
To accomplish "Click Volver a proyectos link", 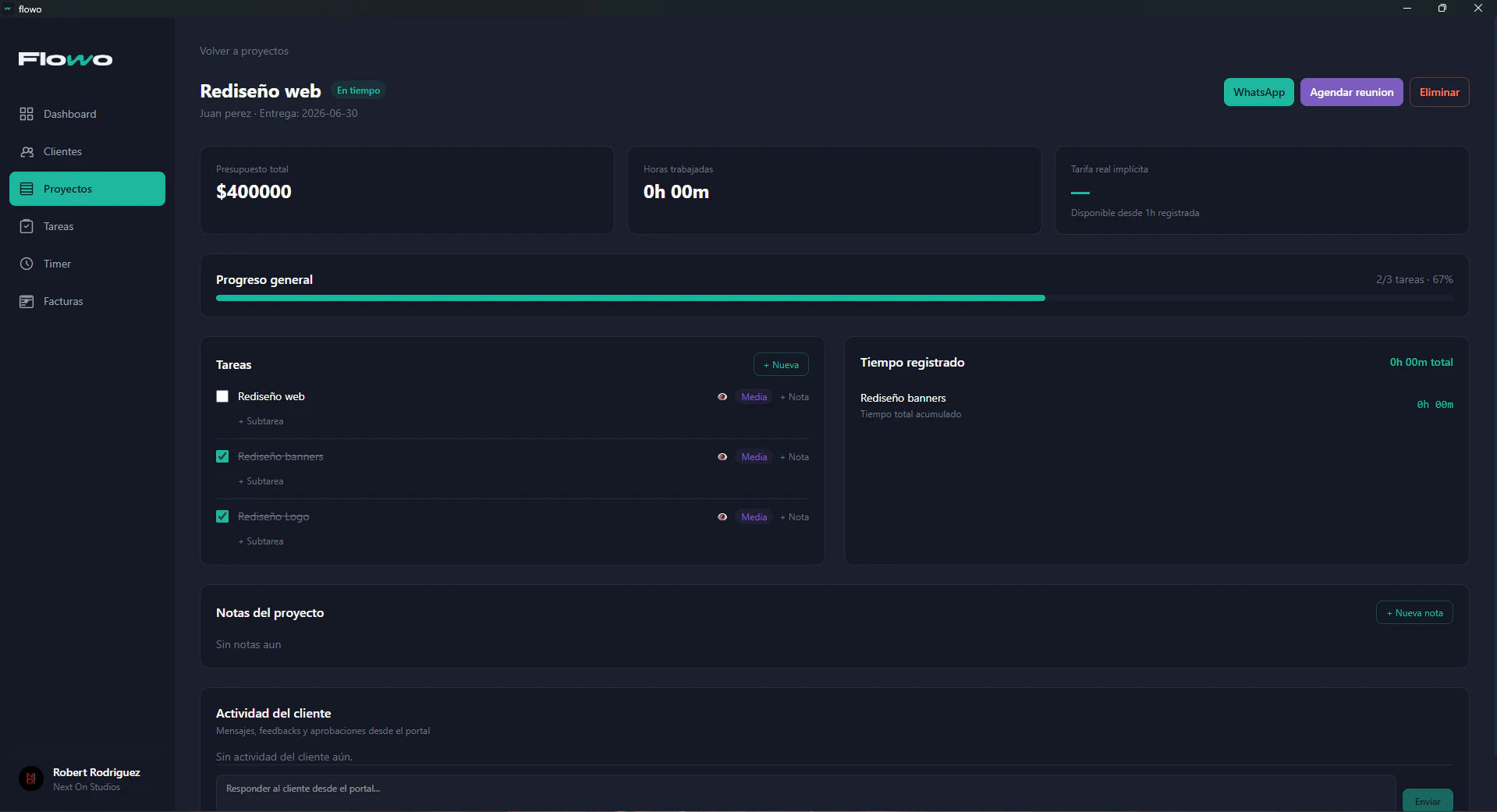I will point(244,51).
